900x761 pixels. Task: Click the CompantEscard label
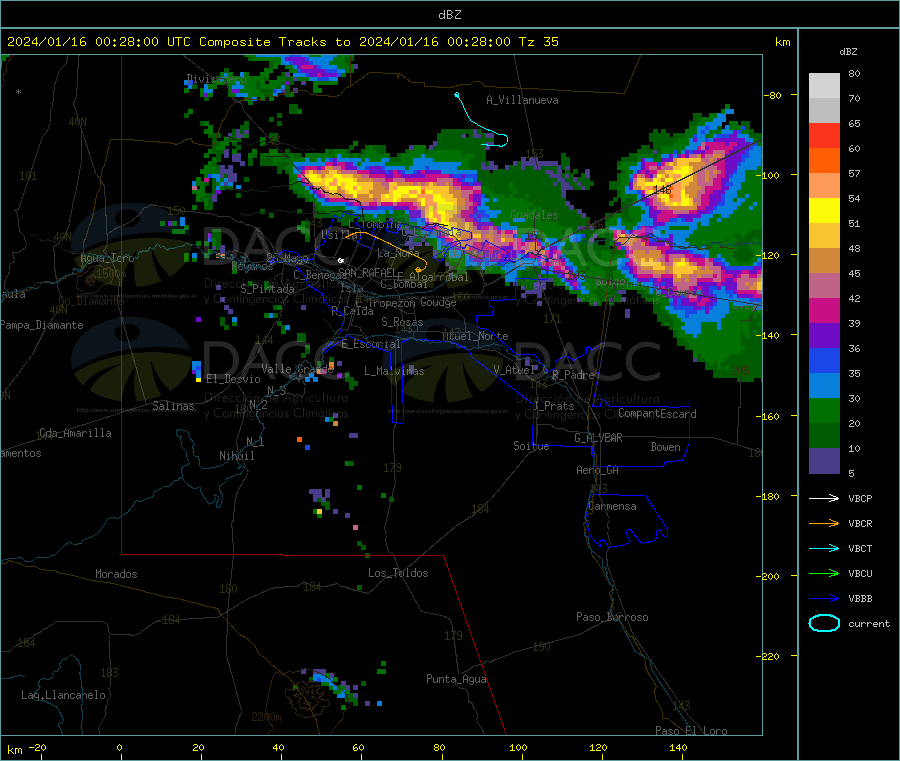[x=657, y=413]
